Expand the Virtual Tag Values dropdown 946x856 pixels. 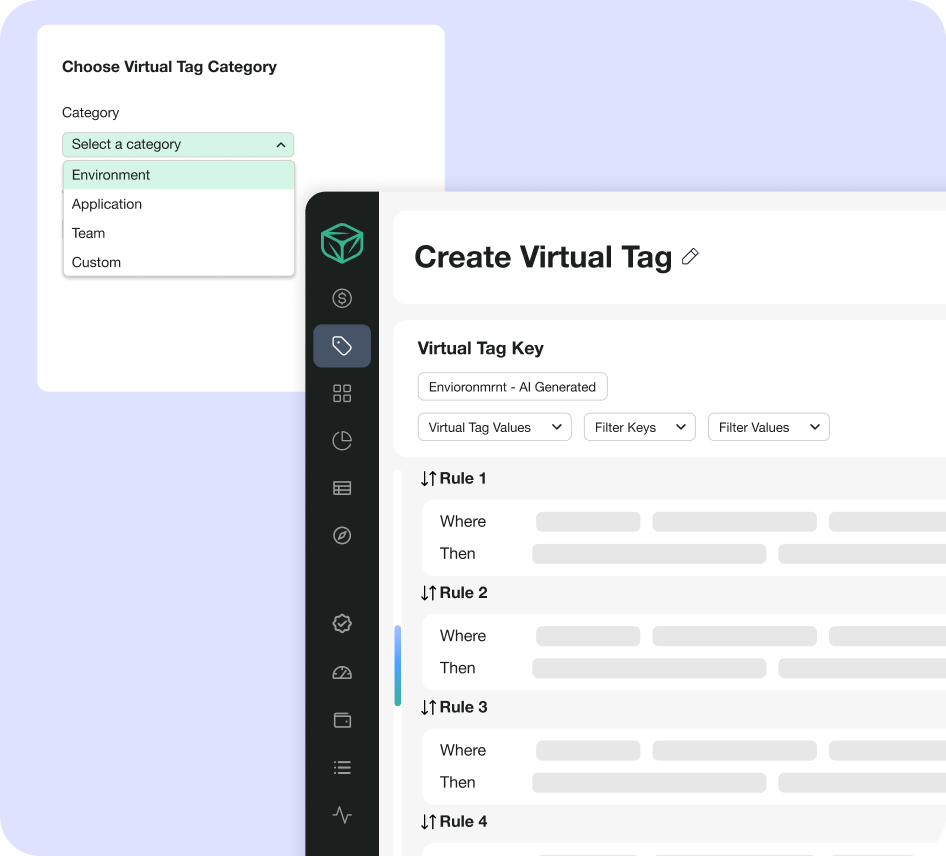(495, 427)
